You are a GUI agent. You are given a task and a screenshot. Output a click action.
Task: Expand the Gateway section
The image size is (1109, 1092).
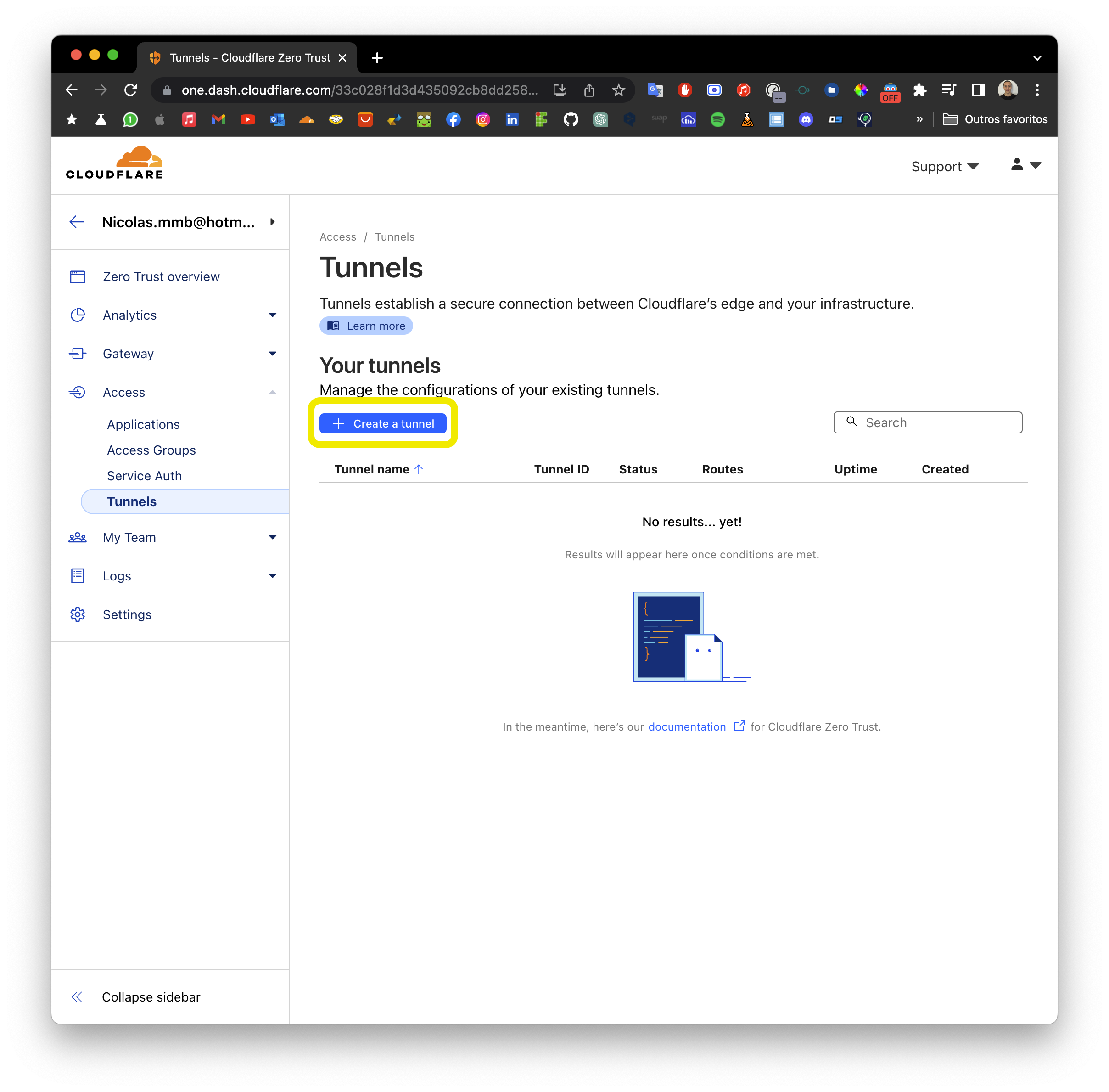(272, 353)
